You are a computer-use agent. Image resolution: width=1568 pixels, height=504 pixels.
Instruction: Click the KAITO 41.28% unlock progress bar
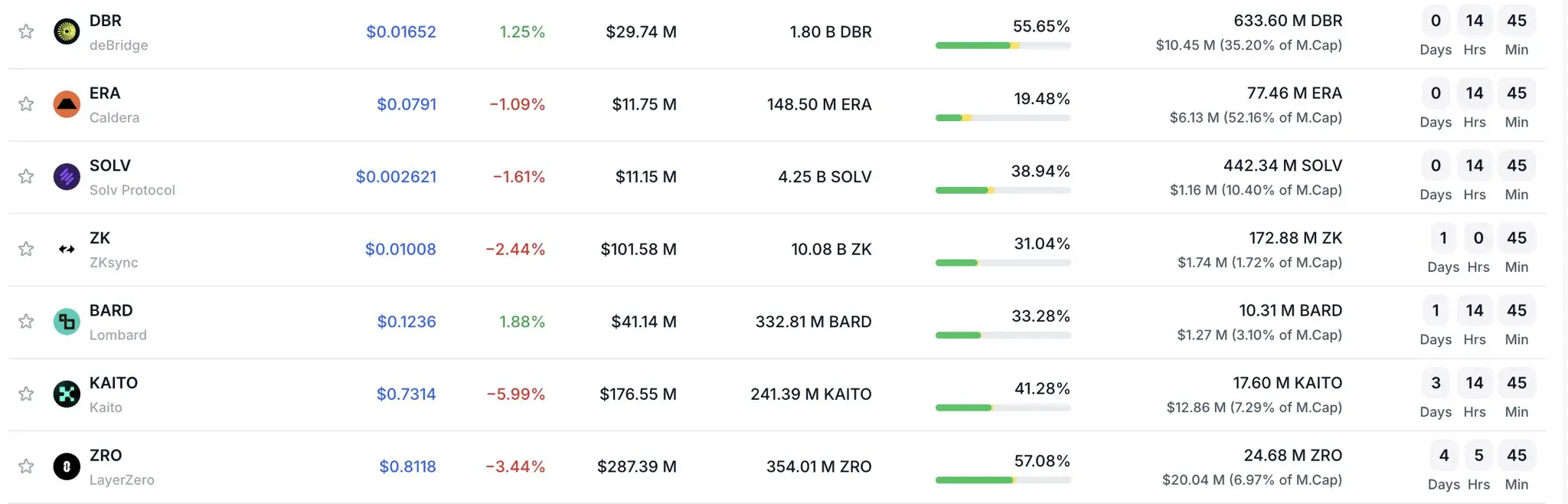[x=1003, y=407]
